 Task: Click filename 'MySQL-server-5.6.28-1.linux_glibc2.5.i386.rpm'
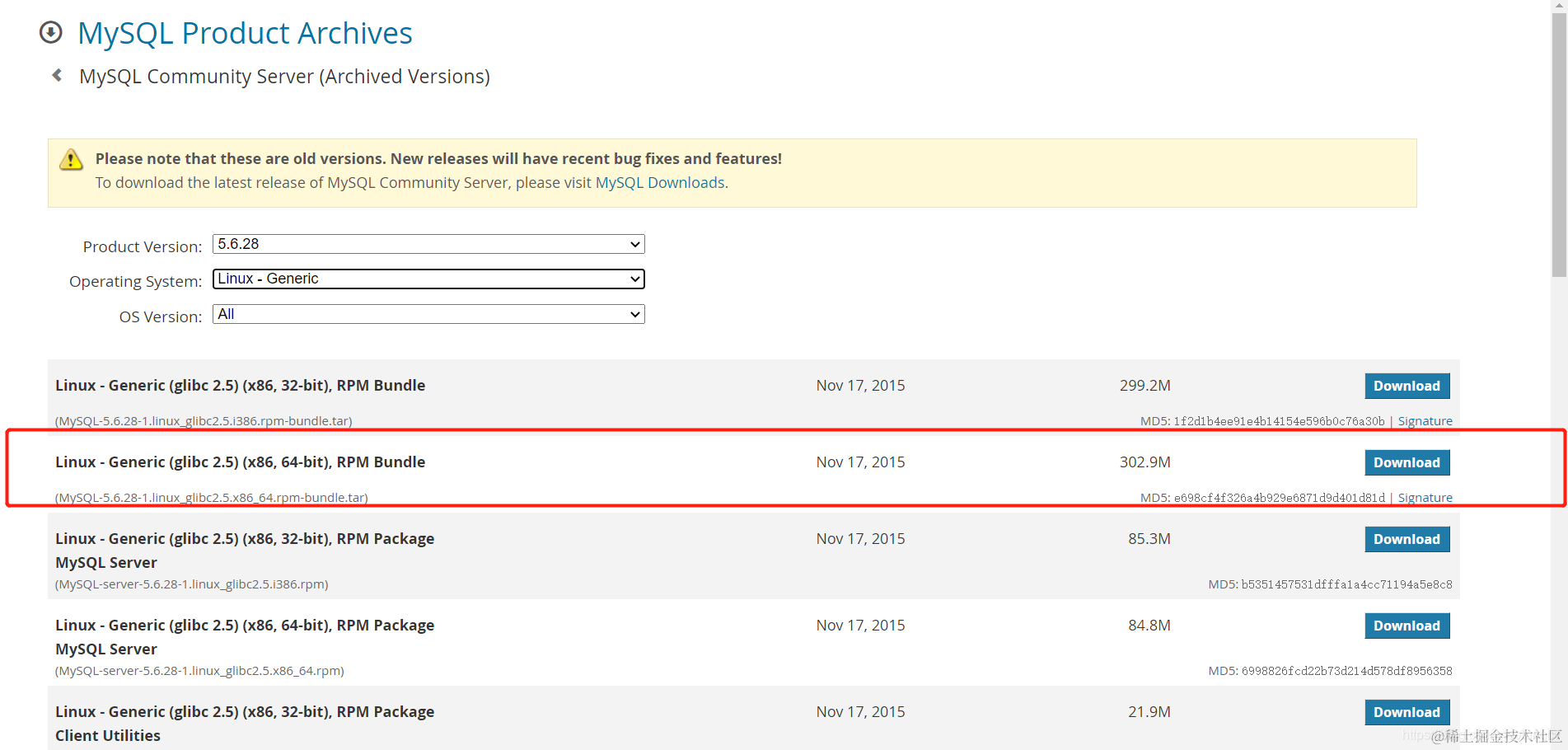[x=192, y=584]
